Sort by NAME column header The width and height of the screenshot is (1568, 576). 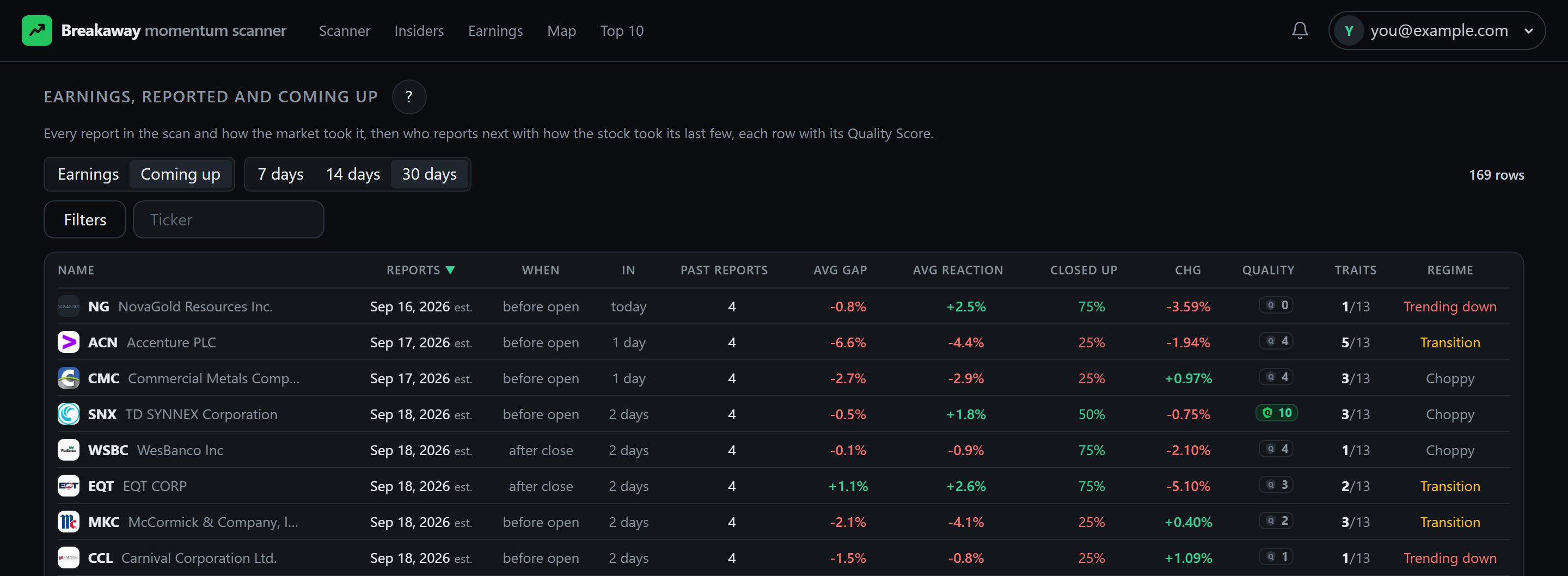(76, 271)
